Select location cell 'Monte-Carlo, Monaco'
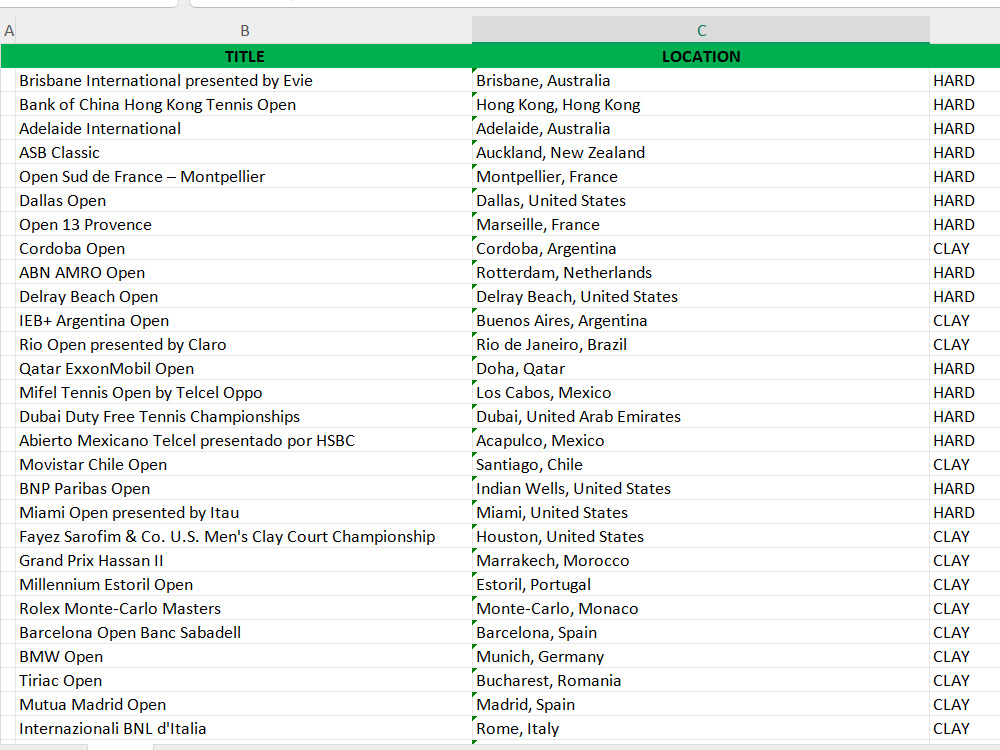1000x750 pixels. tap(701, 608)
